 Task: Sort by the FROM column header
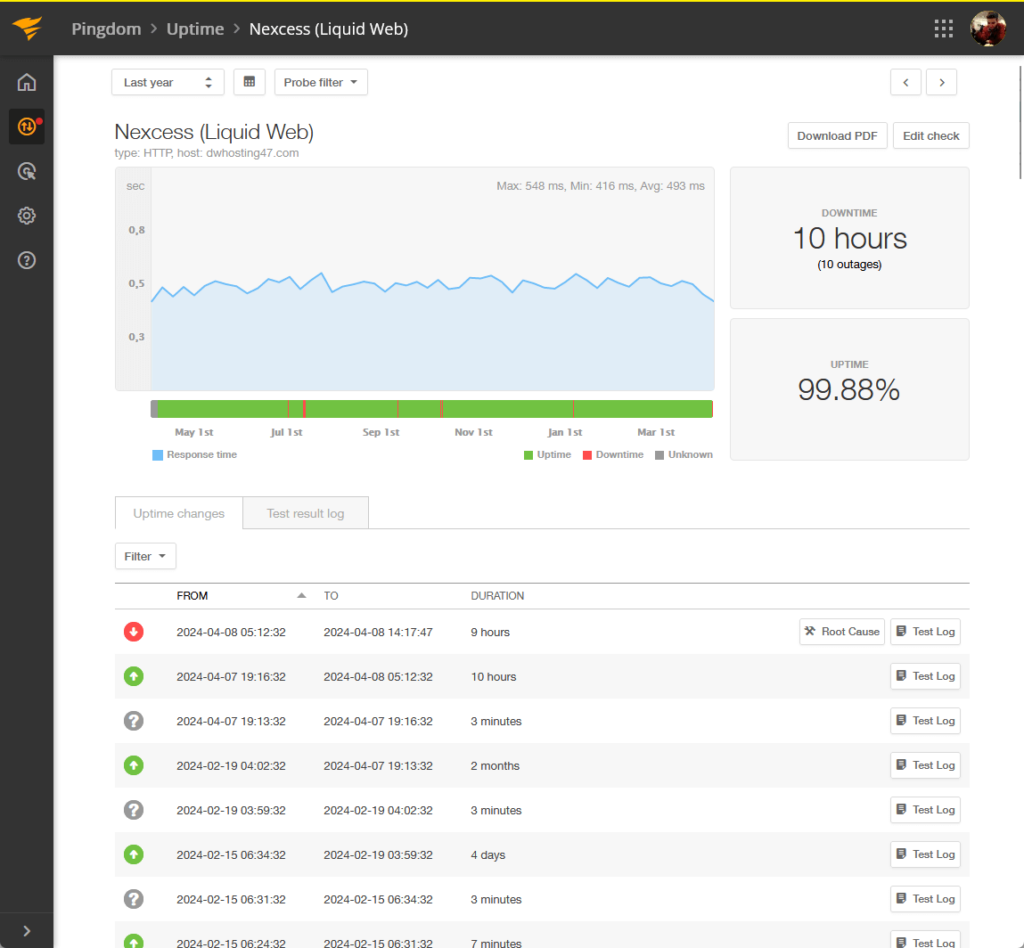click(192, 595)
